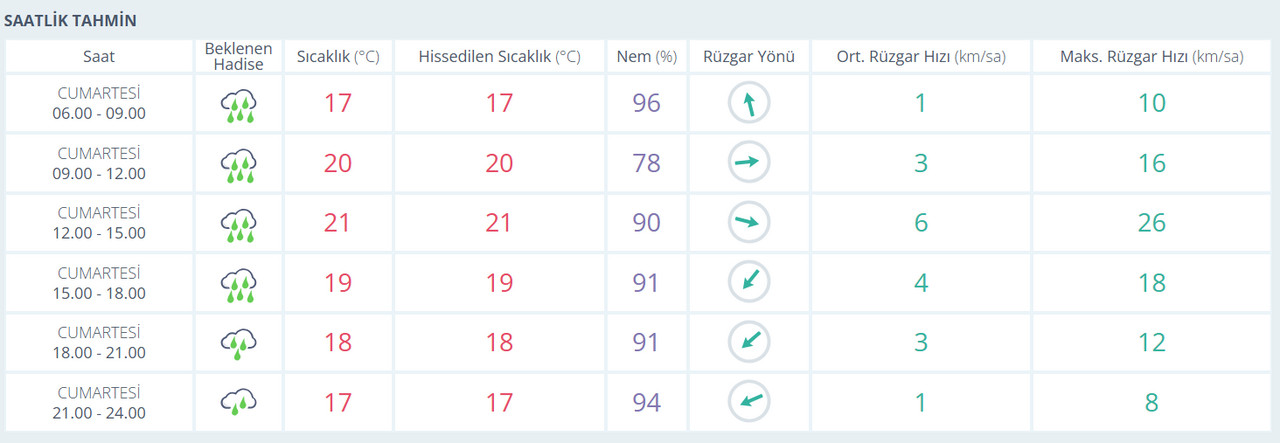Click the Rüzgar Yönü column header
The image size is (1280, 443).
[748, 57]
